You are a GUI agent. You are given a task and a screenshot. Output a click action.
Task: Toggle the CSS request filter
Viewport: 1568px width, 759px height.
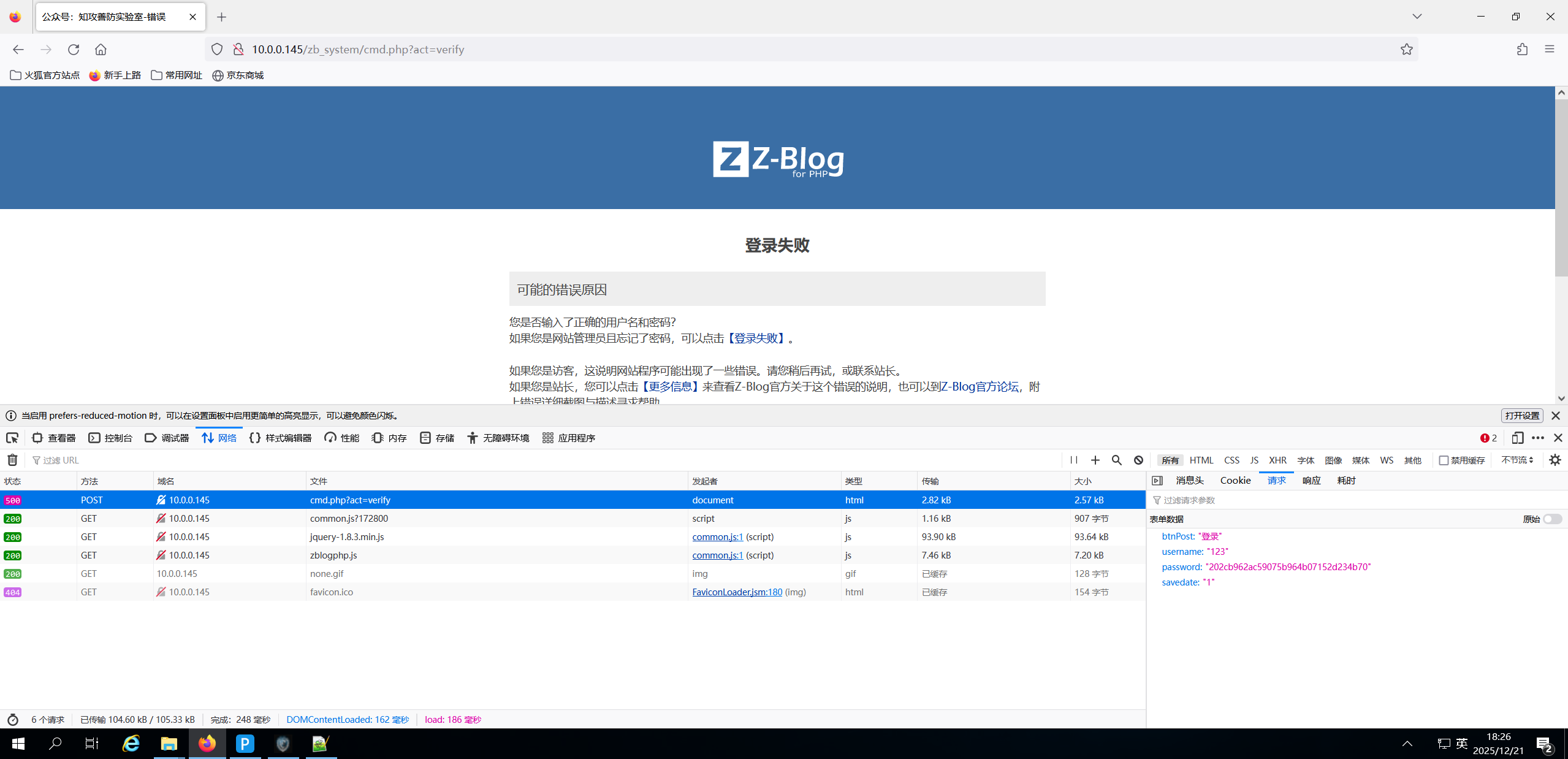[1231, 460]
